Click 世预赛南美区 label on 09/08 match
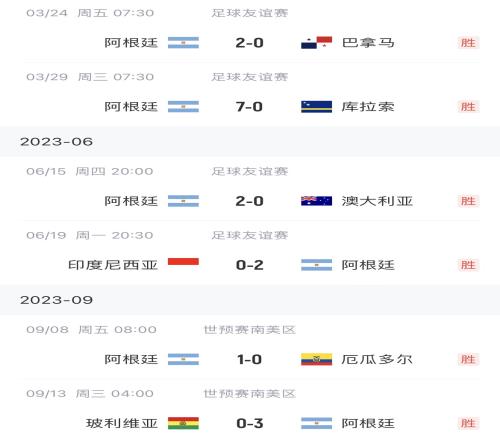500x440 pixels. tap(250, 330)
